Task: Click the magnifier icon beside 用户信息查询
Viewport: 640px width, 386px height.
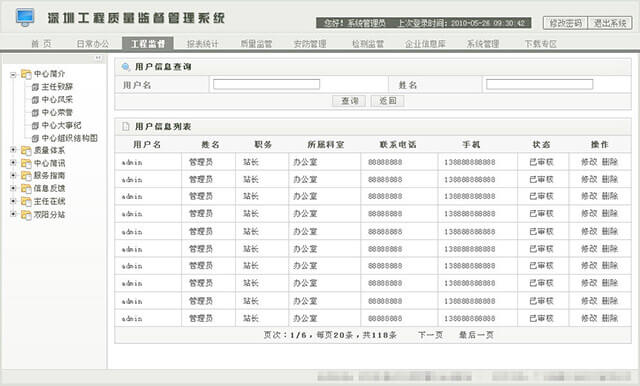Action: point(126,67)
